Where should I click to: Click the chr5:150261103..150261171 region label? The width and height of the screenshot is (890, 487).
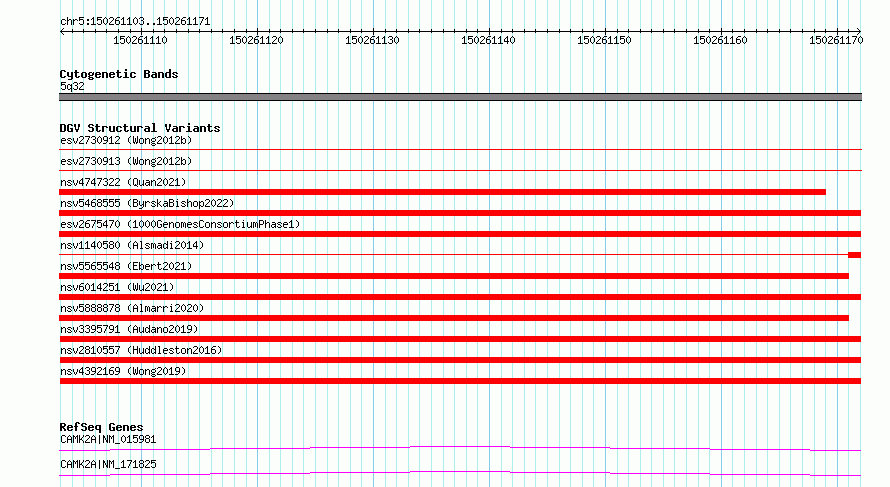tap(135, 22)
